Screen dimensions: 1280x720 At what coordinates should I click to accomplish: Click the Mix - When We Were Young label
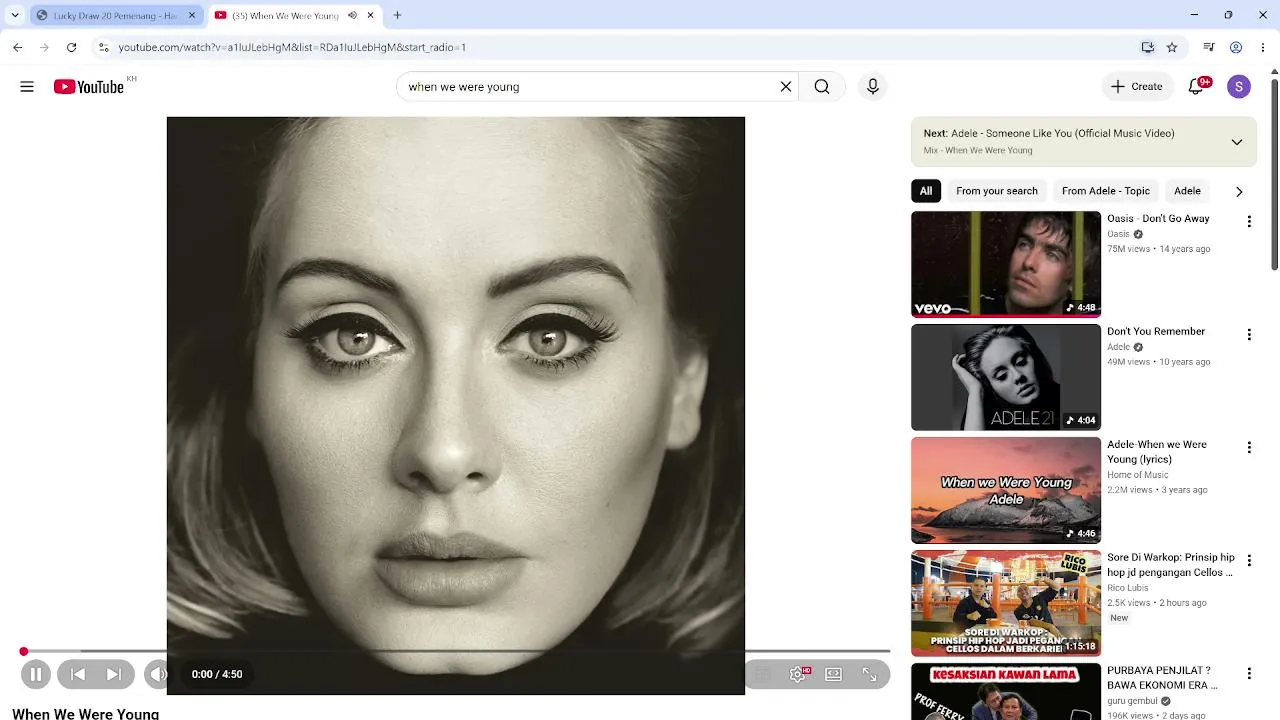tap(978, 151)
